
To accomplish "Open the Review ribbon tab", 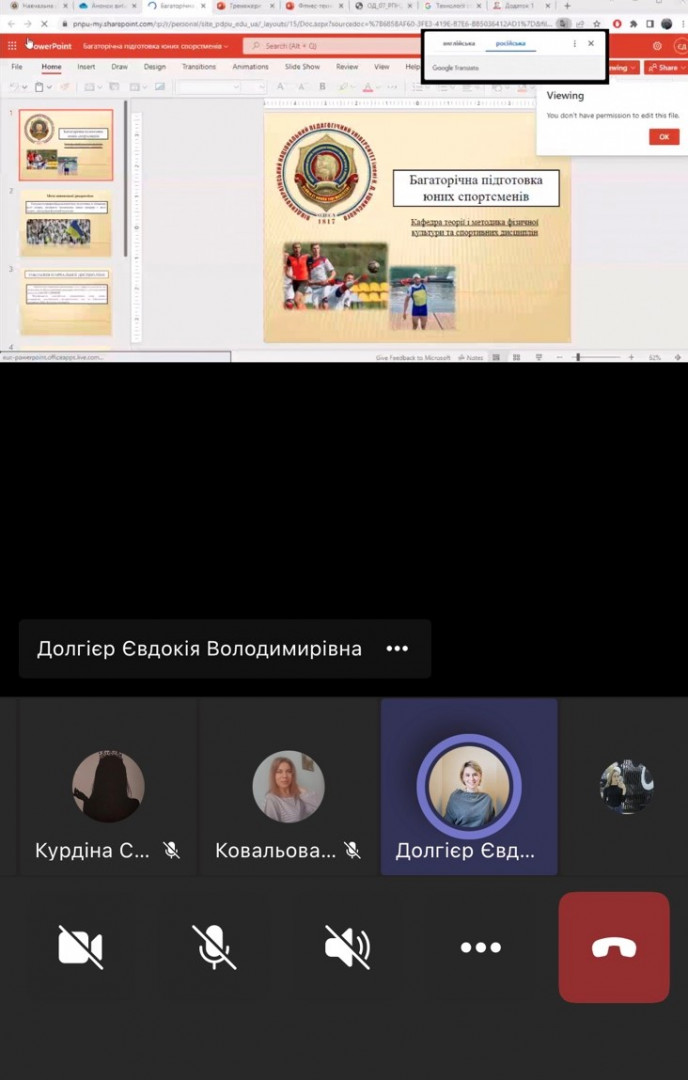I will [x=347, y=67].
